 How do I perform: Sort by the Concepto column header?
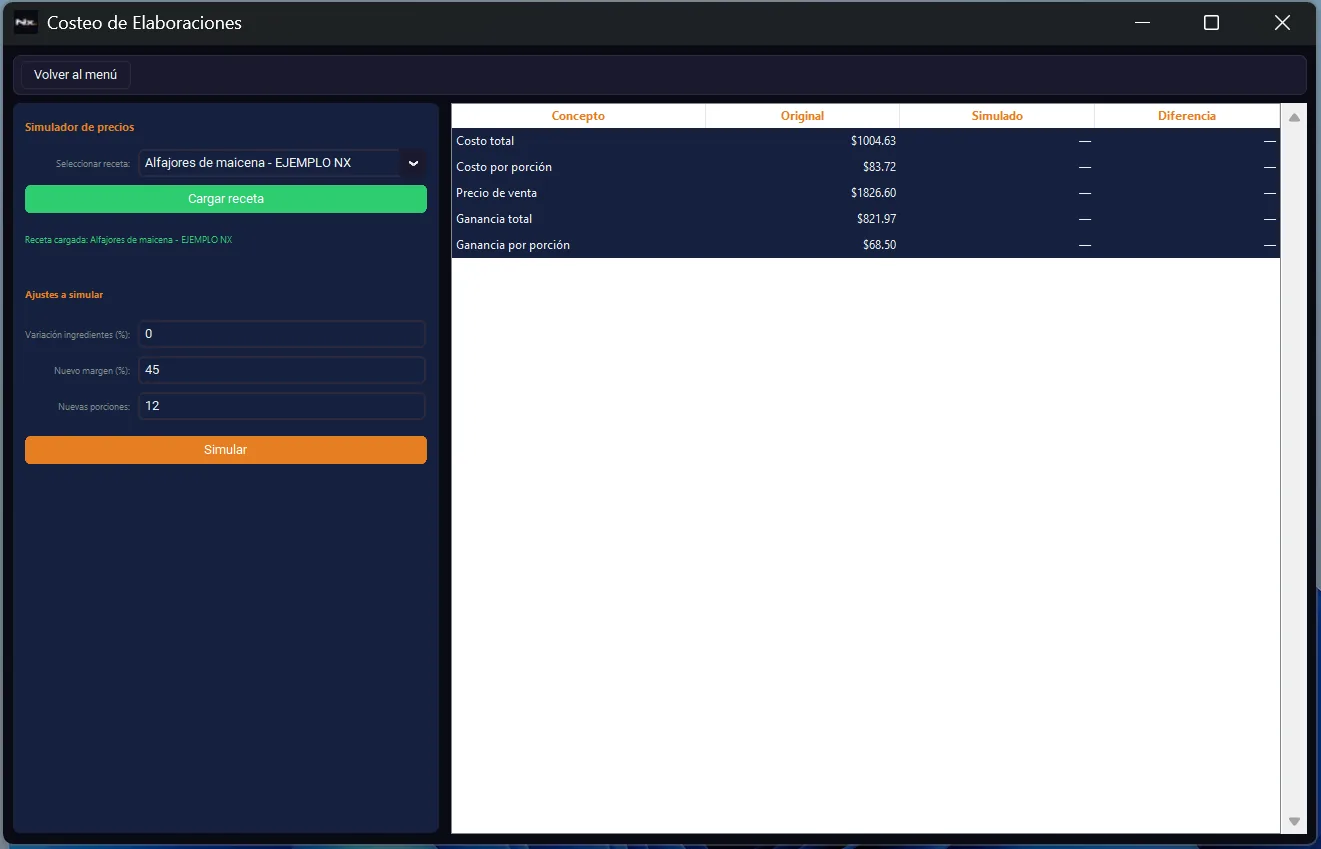tap(578, 116)
